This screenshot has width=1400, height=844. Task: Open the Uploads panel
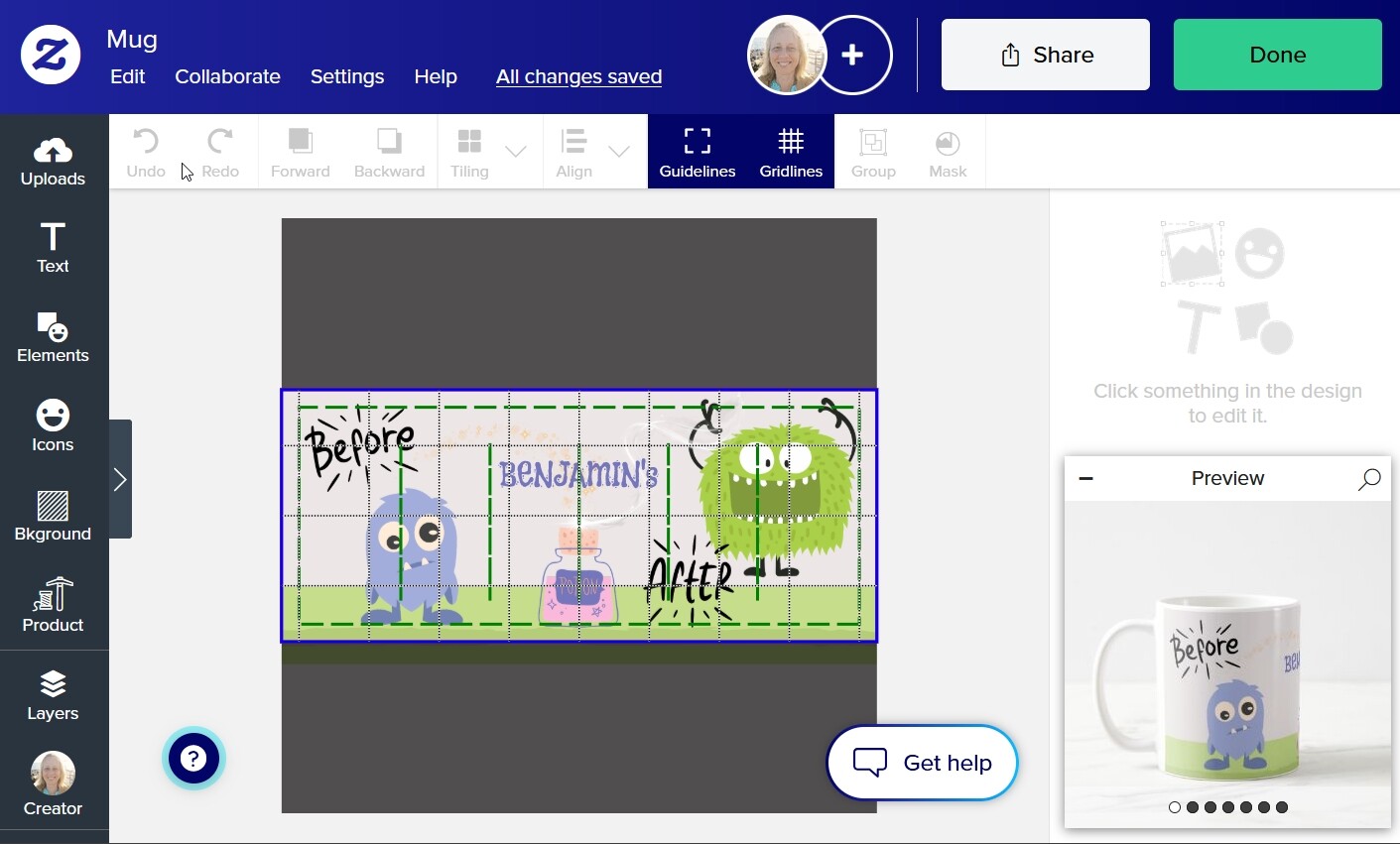(54, 162)
